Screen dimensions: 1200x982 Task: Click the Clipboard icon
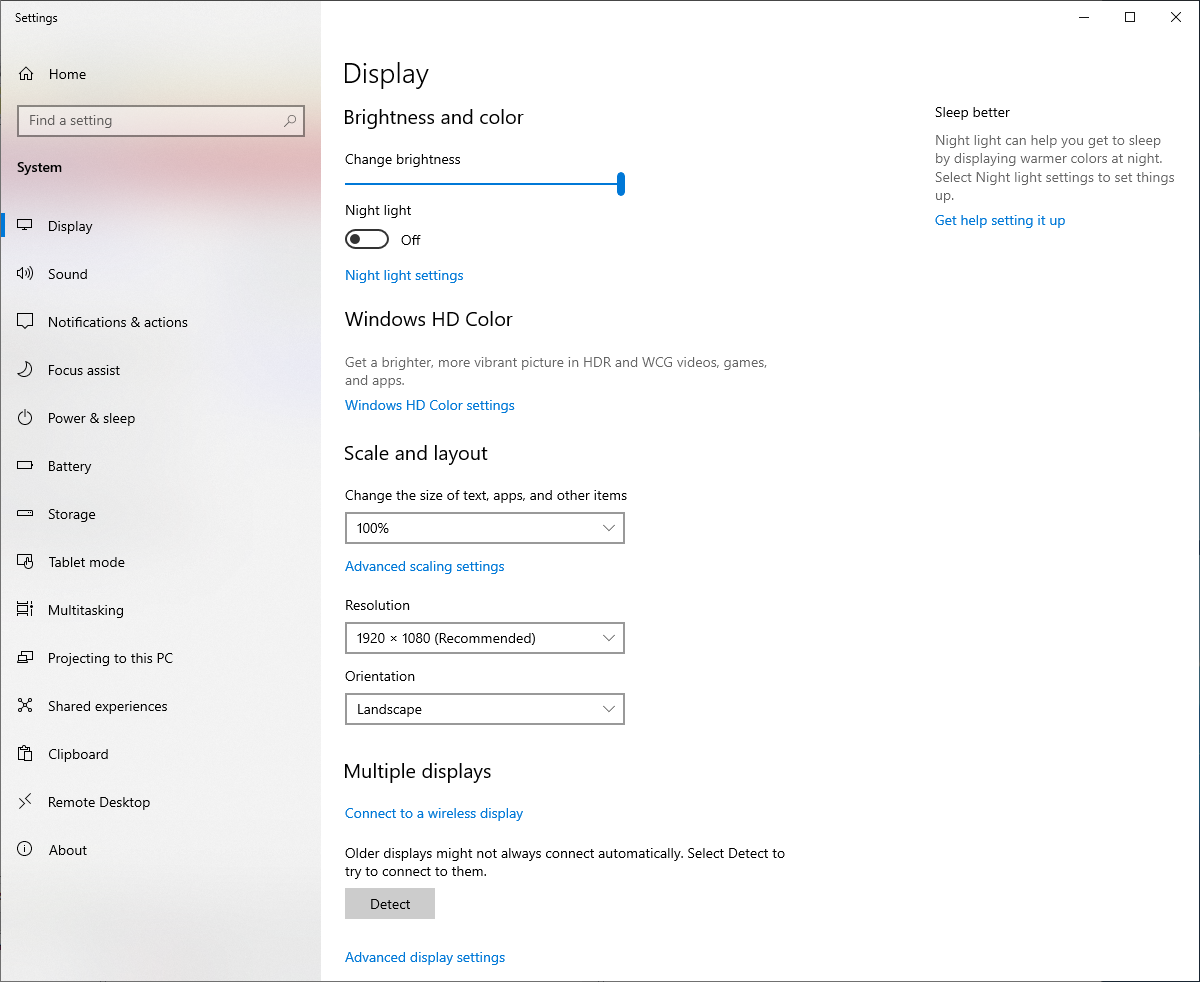click(x=26, y=754)
